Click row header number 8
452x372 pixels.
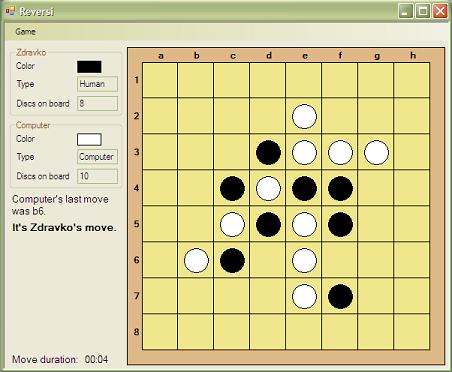point(136,332)
